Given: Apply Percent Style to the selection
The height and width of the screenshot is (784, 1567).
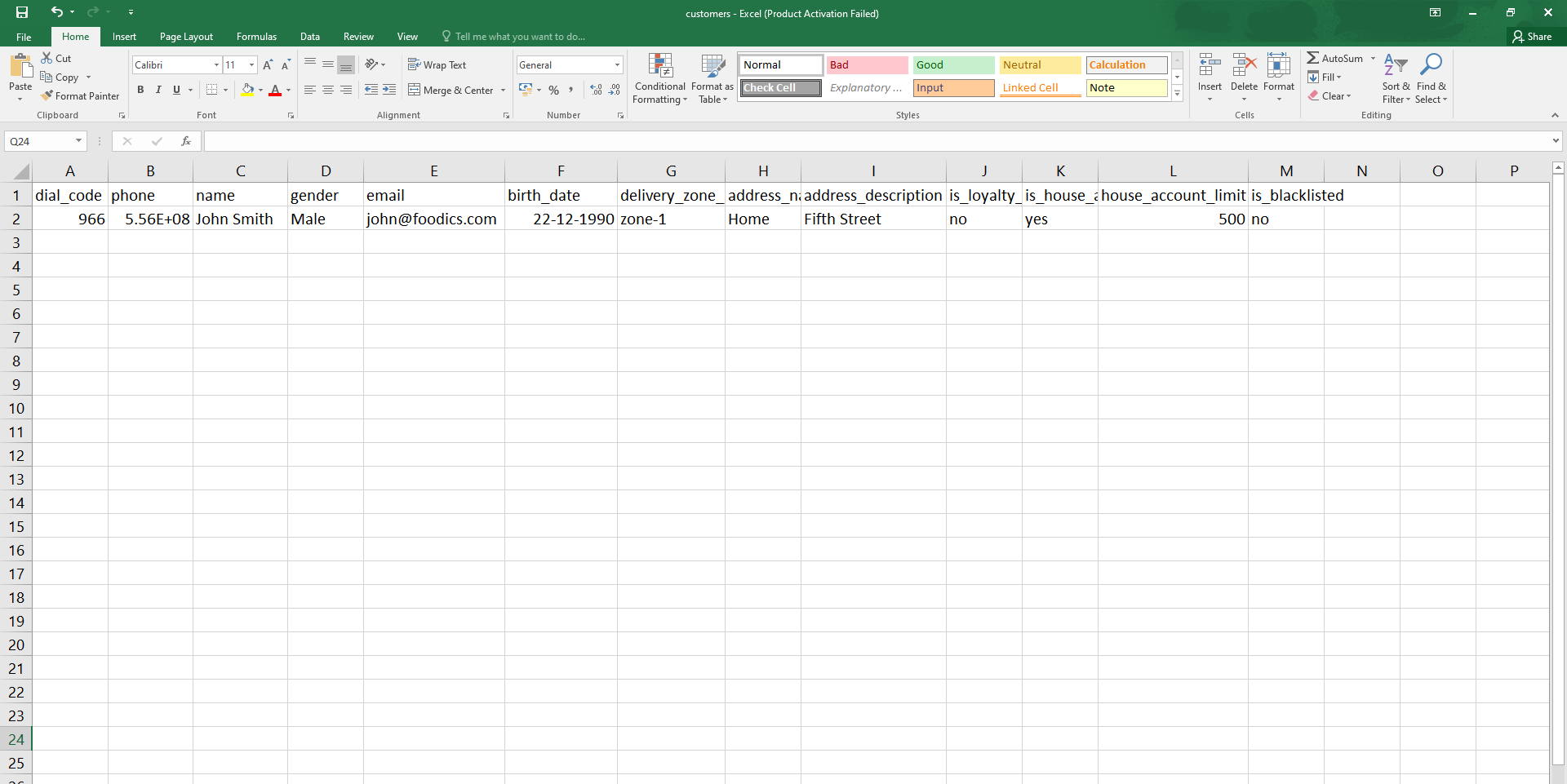Looking at the screenshot, I should point(554,90).
